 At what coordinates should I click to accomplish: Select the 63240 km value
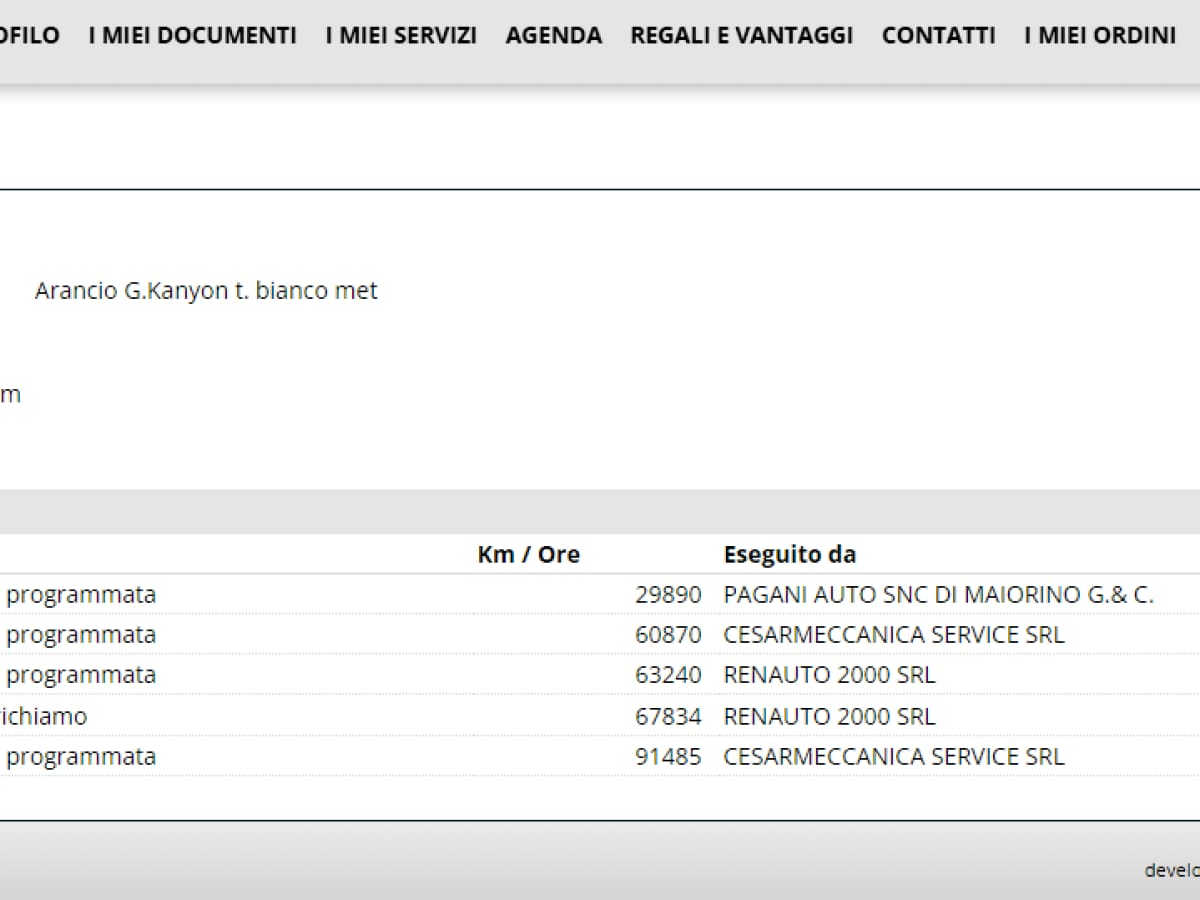point(668,675)
